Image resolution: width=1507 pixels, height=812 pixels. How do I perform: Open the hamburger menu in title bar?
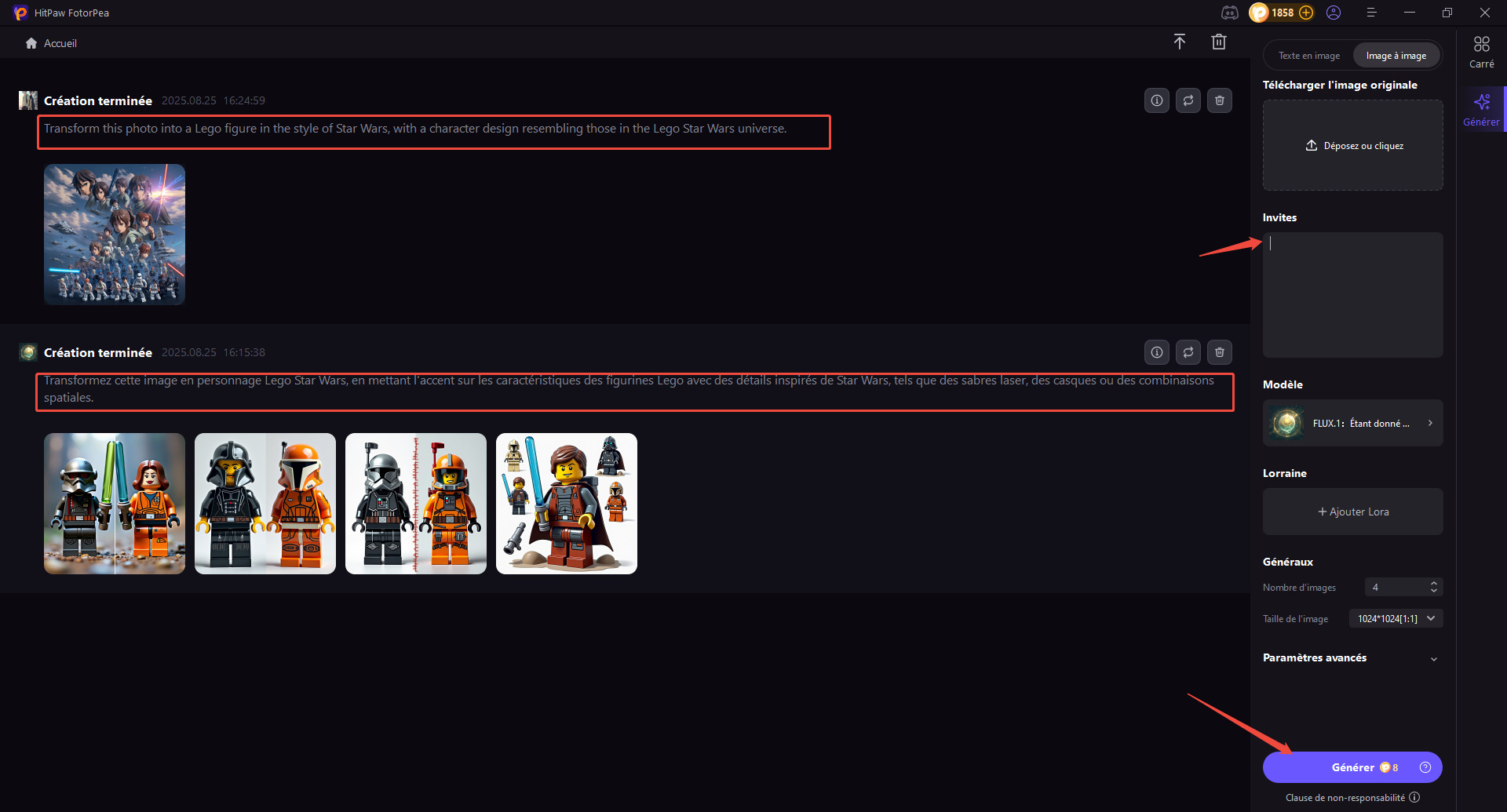pos(1371,13)
